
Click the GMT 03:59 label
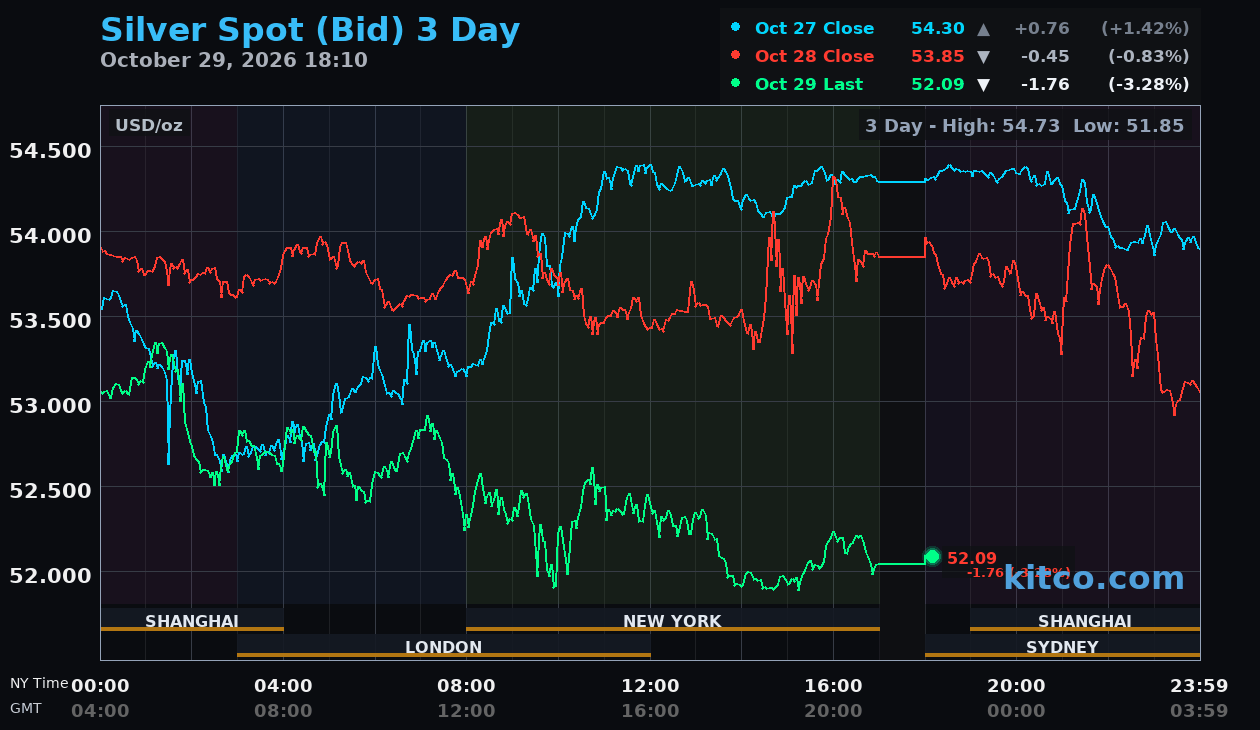(x=1199, y=711)
